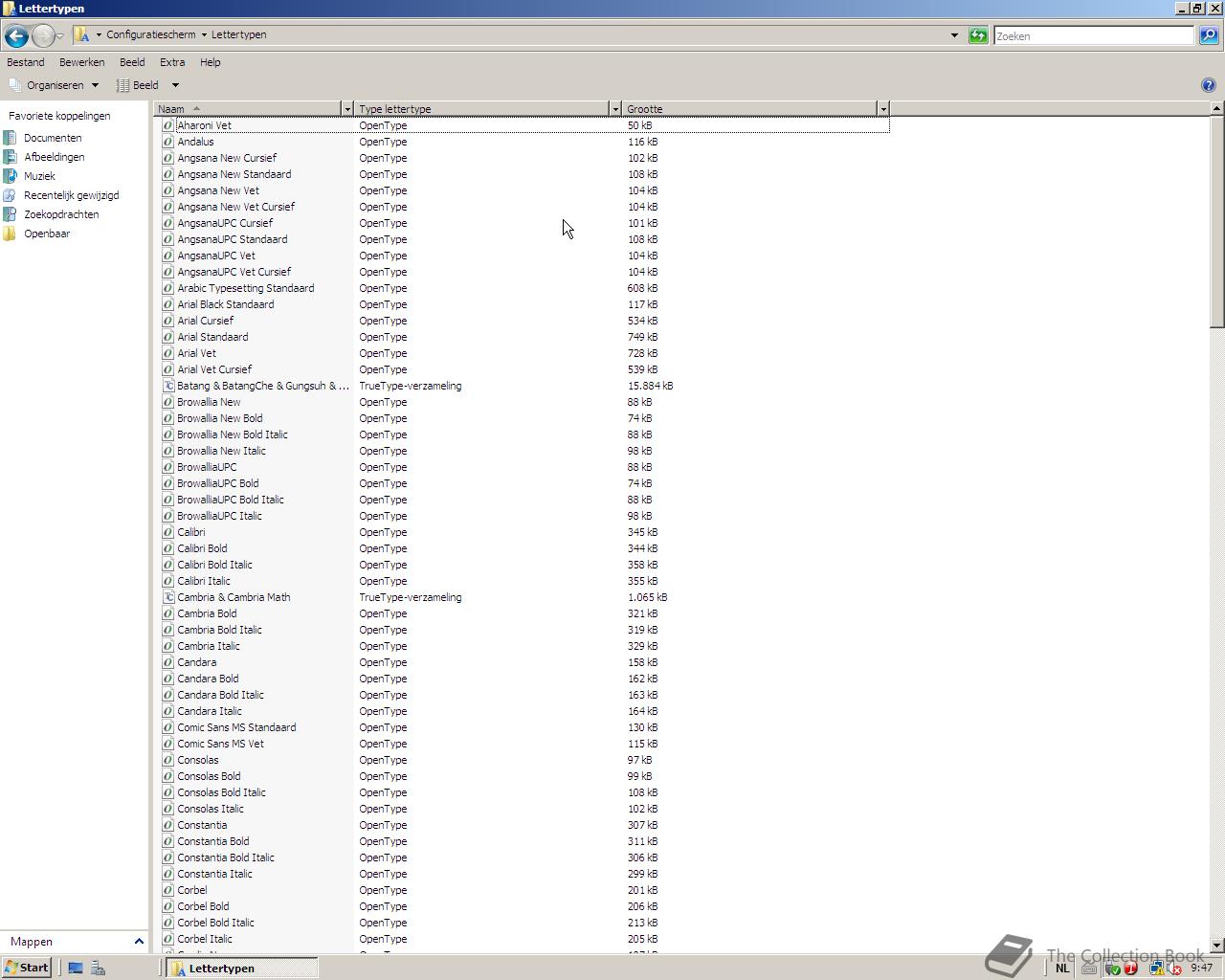1225x980 pixels.
Task: Open the Start menu button
Action: pyautogui.click(x=26, y=968)
